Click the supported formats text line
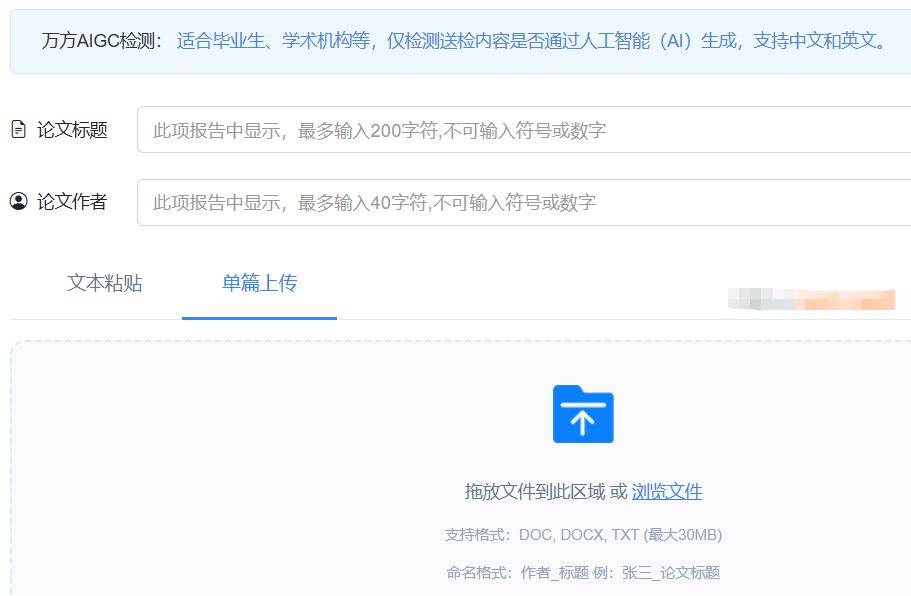This screenshot has width=911, height=596. click(583, 533)
